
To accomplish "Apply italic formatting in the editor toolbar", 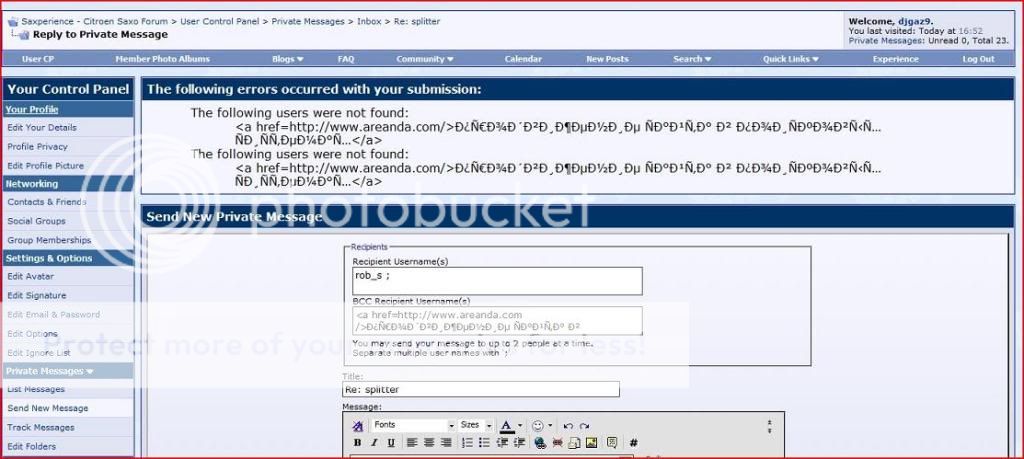I will click(x=374, y=443).
